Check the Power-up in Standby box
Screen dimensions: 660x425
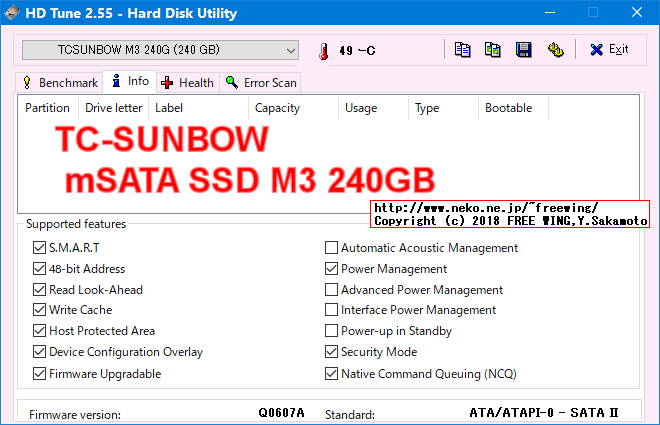point(332,331)
